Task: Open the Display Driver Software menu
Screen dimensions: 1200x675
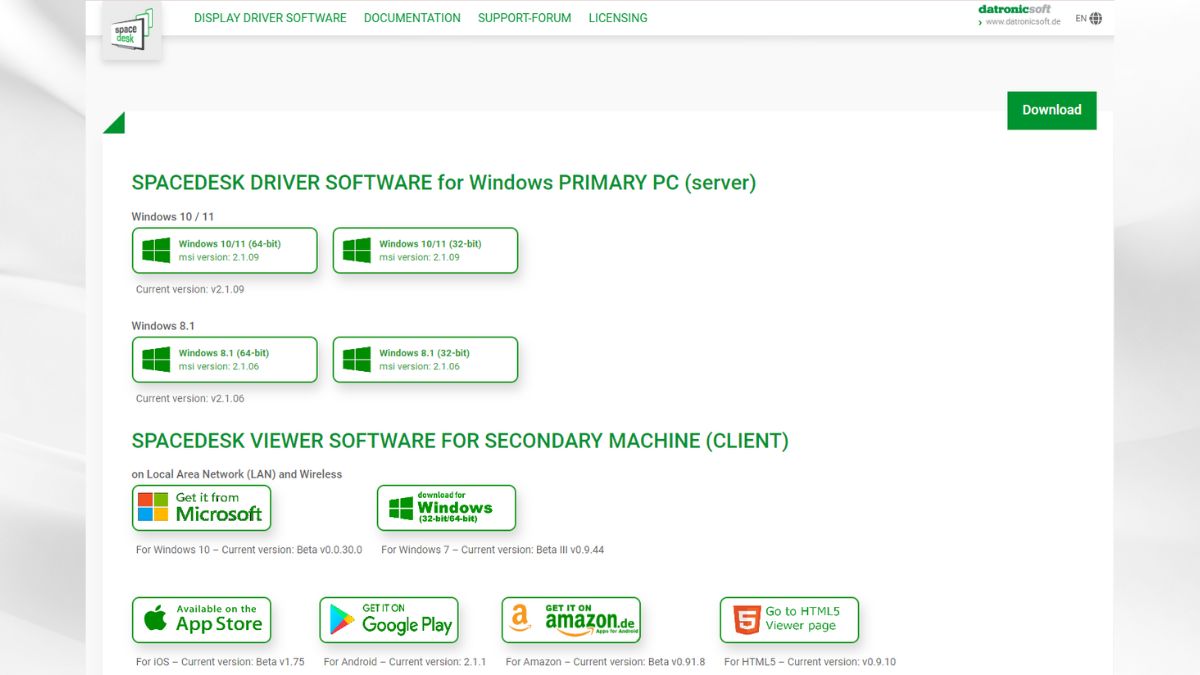Action: [270, 18]
